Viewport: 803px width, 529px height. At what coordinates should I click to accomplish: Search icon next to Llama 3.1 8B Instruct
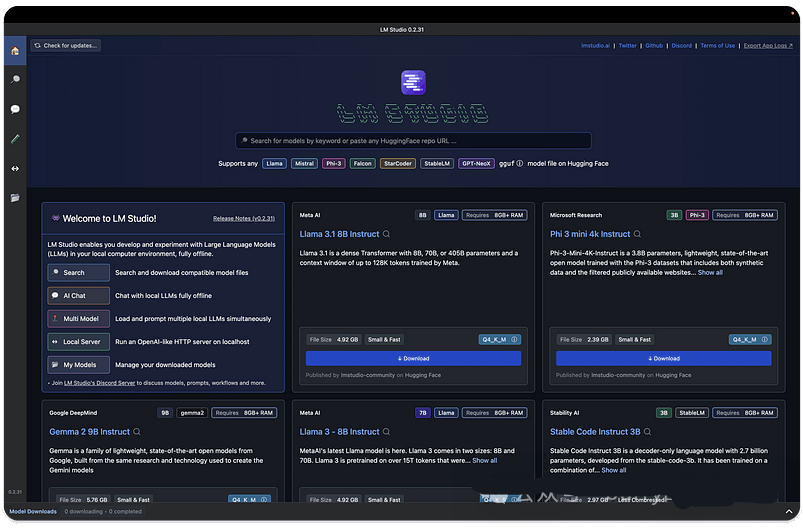pyautogui.click(x=387, y=234)
